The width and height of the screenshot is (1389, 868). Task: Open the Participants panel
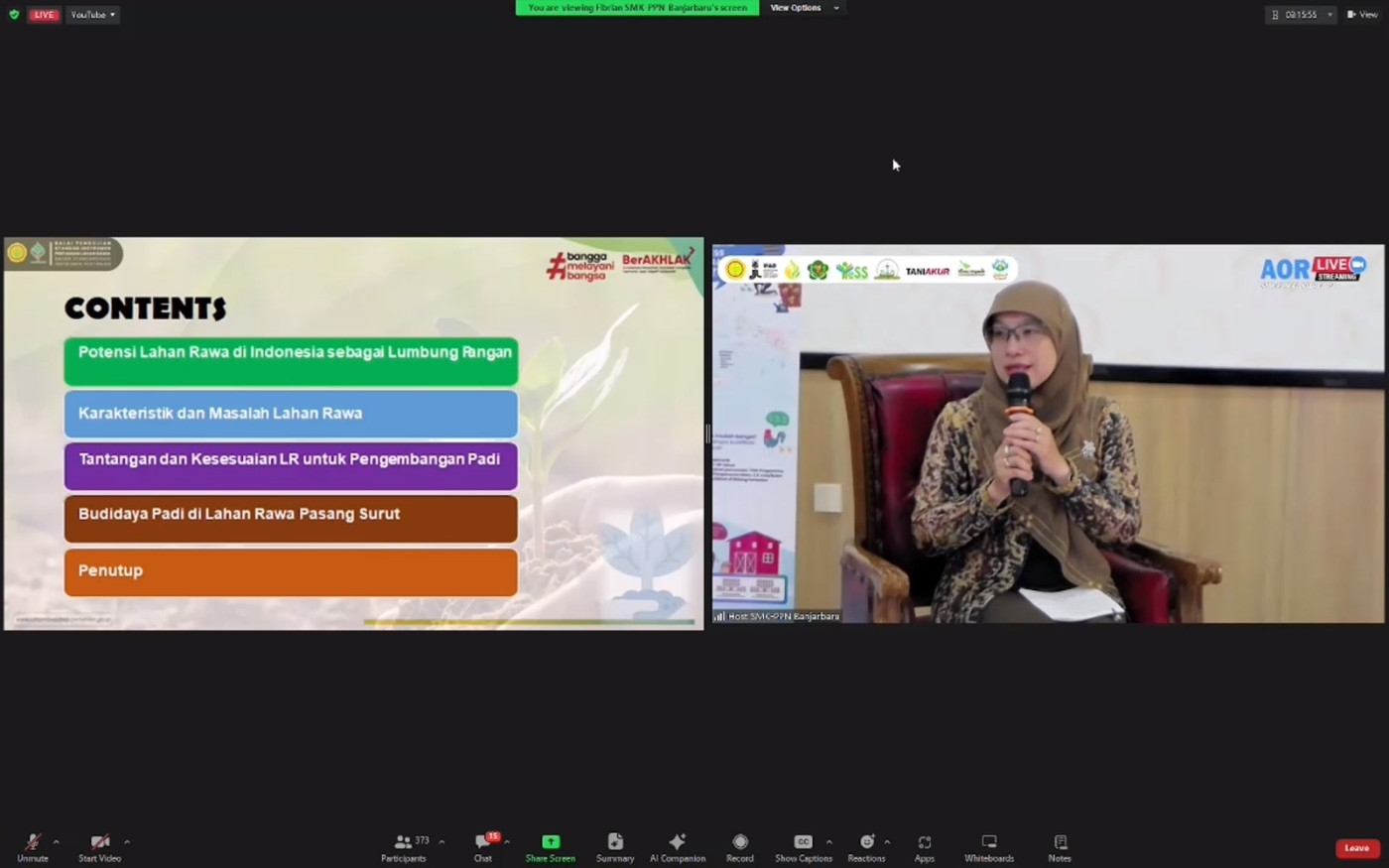404,842
